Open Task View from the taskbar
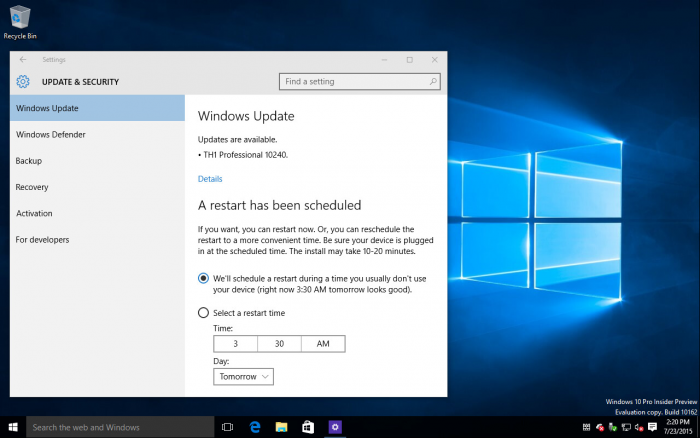700x438 pixels. coord(227,427)
